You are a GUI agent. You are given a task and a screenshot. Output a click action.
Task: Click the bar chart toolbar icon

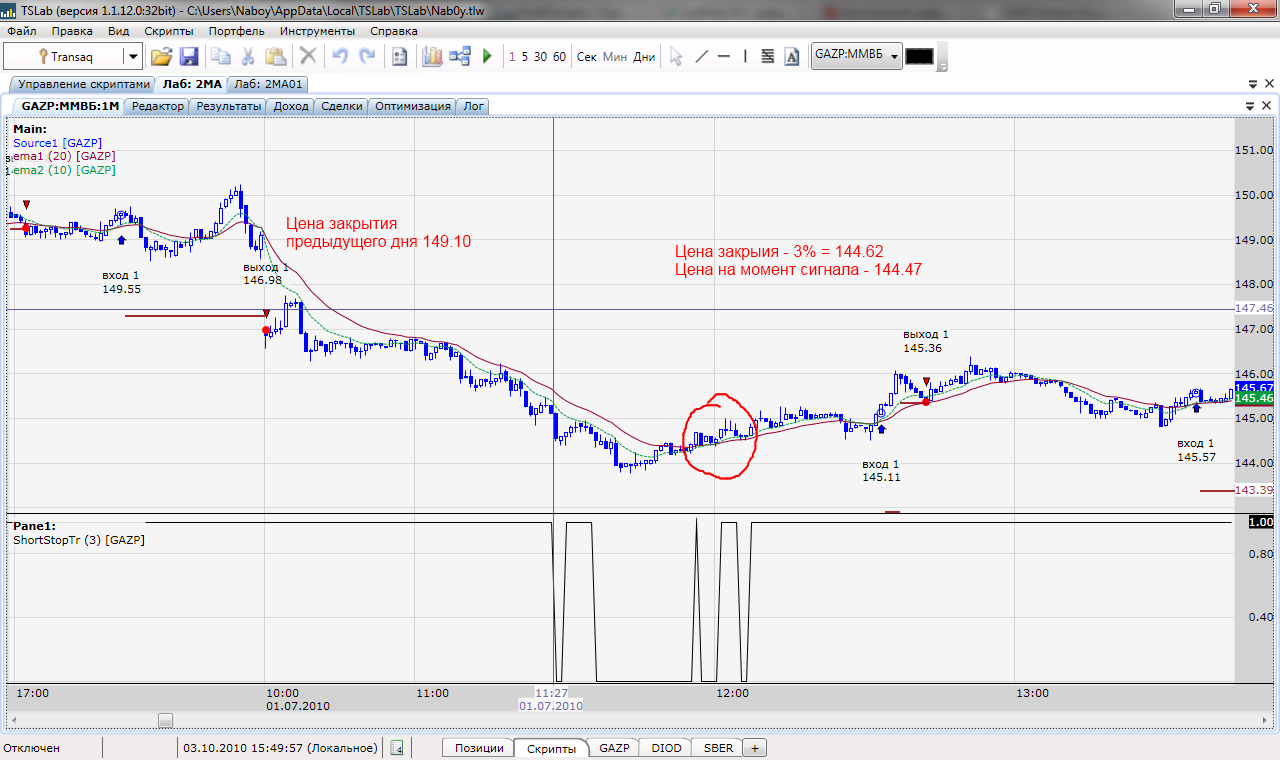click(x=432, y=56)
